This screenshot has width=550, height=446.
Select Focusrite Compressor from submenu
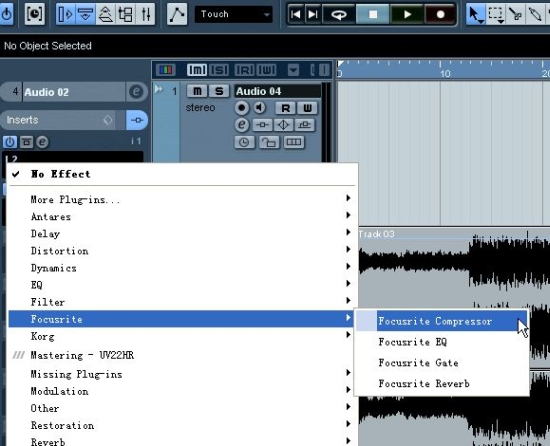coord(441,321)
